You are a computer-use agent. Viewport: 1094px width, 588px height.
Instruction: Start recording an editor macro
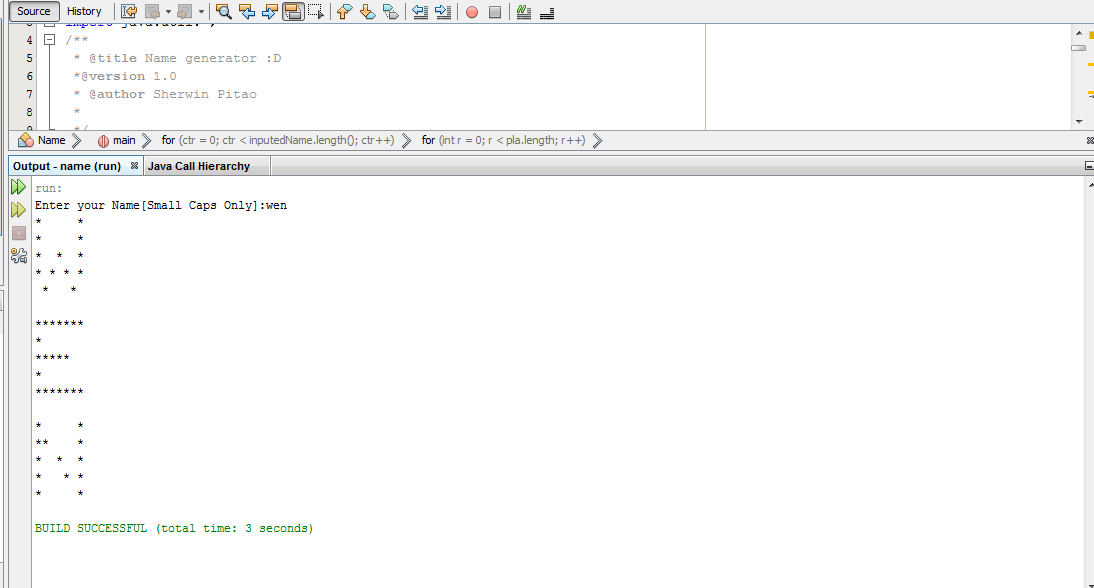[x=471, y=12]
